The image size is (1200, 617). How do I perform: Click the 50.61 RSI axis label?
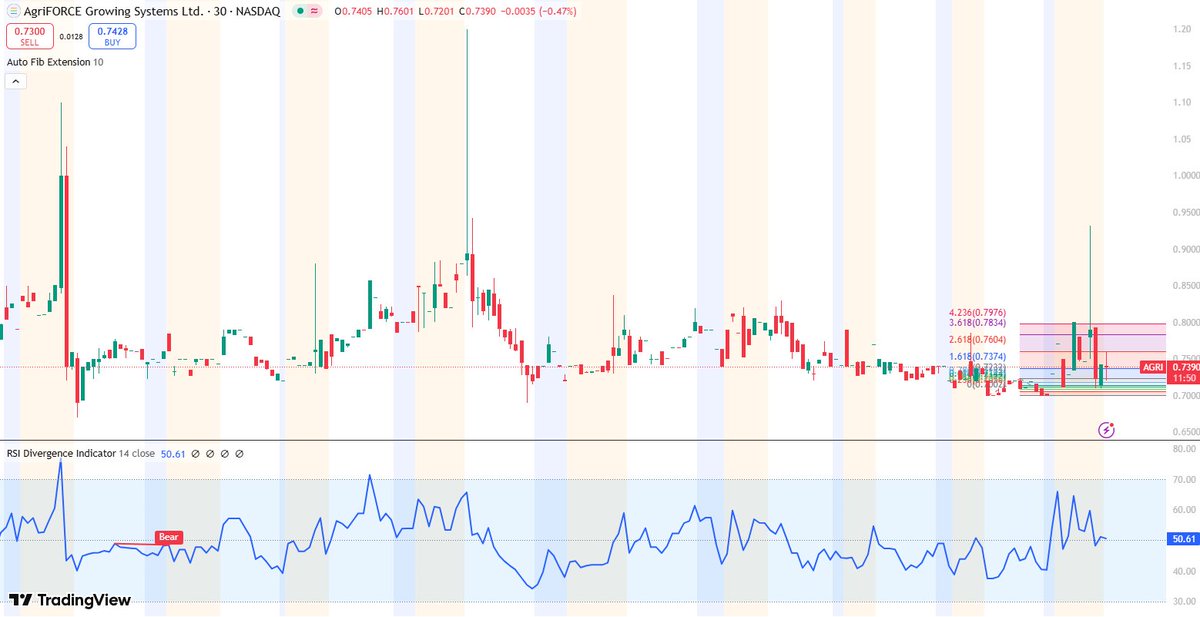pos(1183,539)
